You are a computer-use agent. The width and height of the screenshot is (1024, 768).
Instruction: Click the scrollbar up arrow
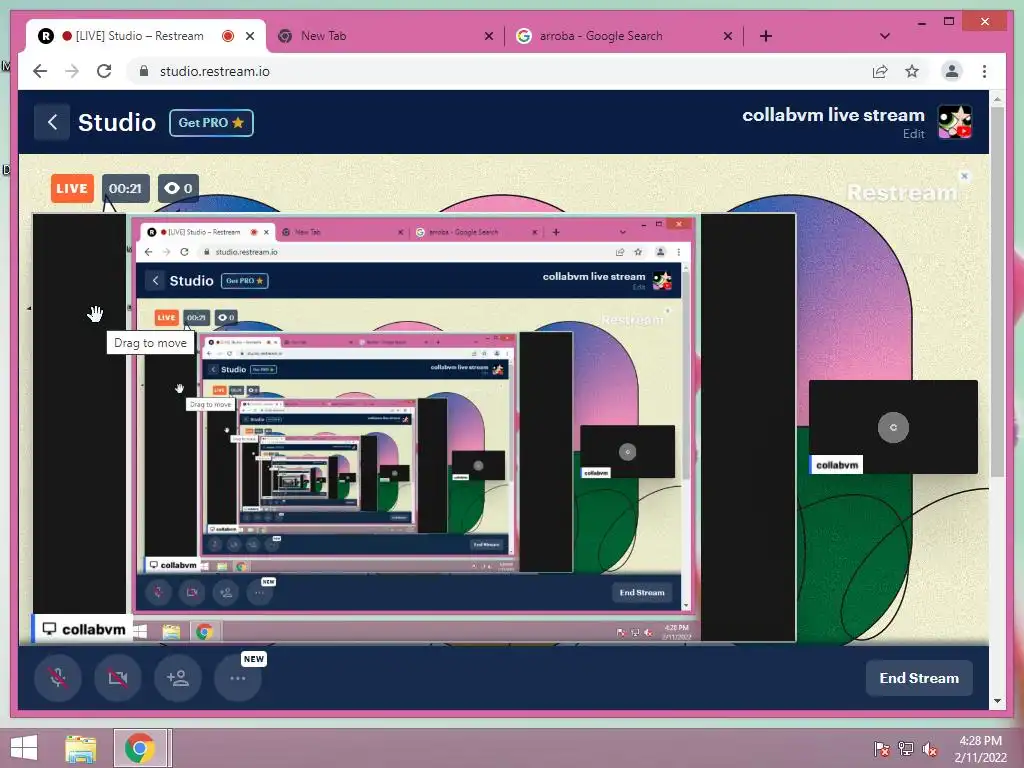[997, 99]
